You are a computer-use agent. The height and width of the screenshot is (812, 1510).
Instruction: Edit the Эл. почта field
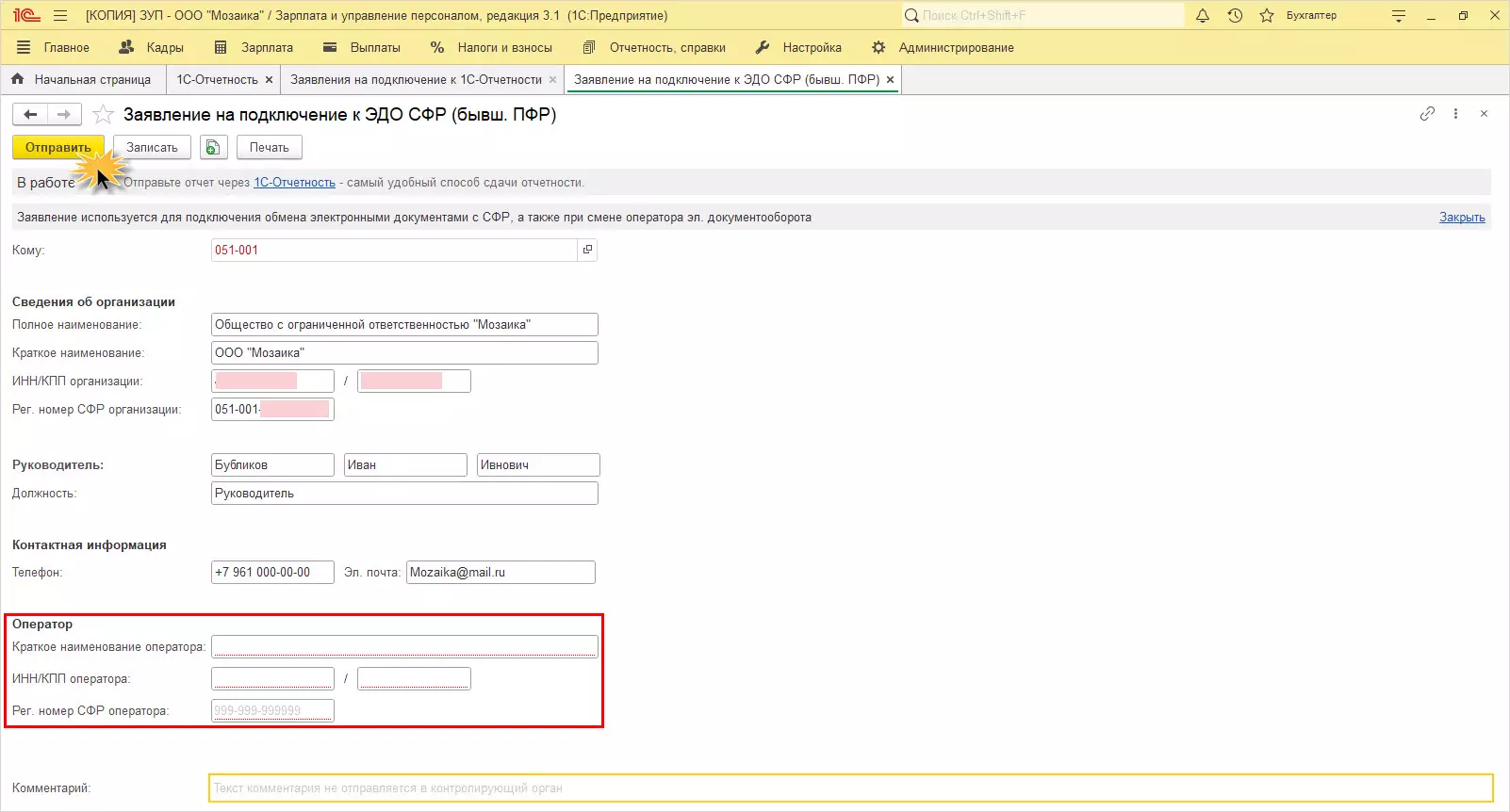click(x=501, y=573)
